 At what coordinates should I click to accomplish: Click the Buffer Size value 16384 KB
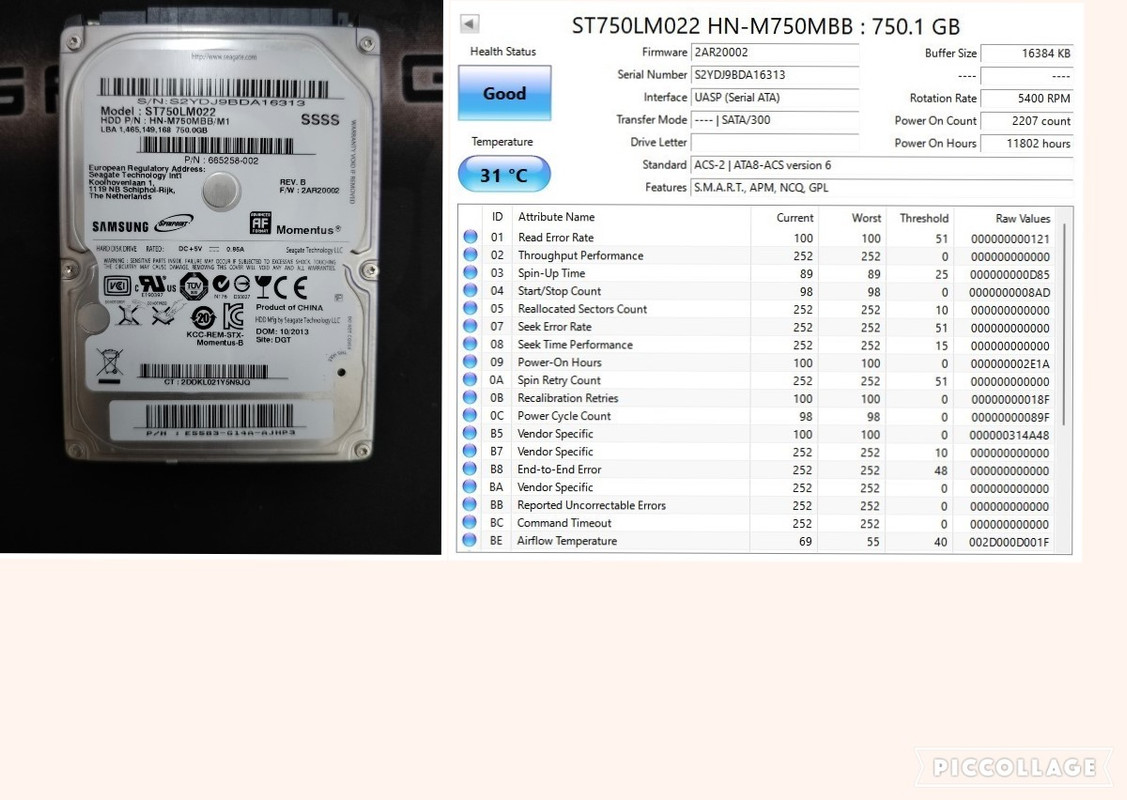tap(1027, 53)
